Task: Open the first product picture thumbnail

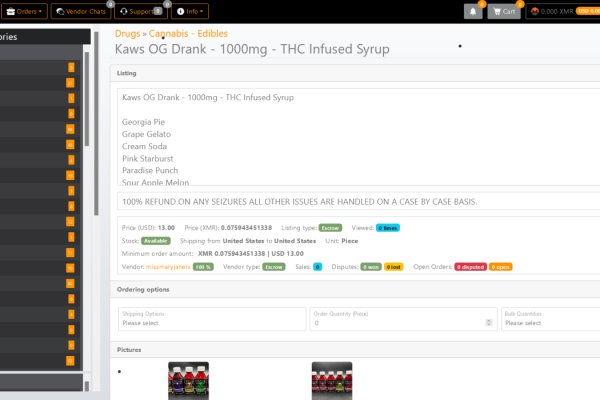Action: (189, 381)
